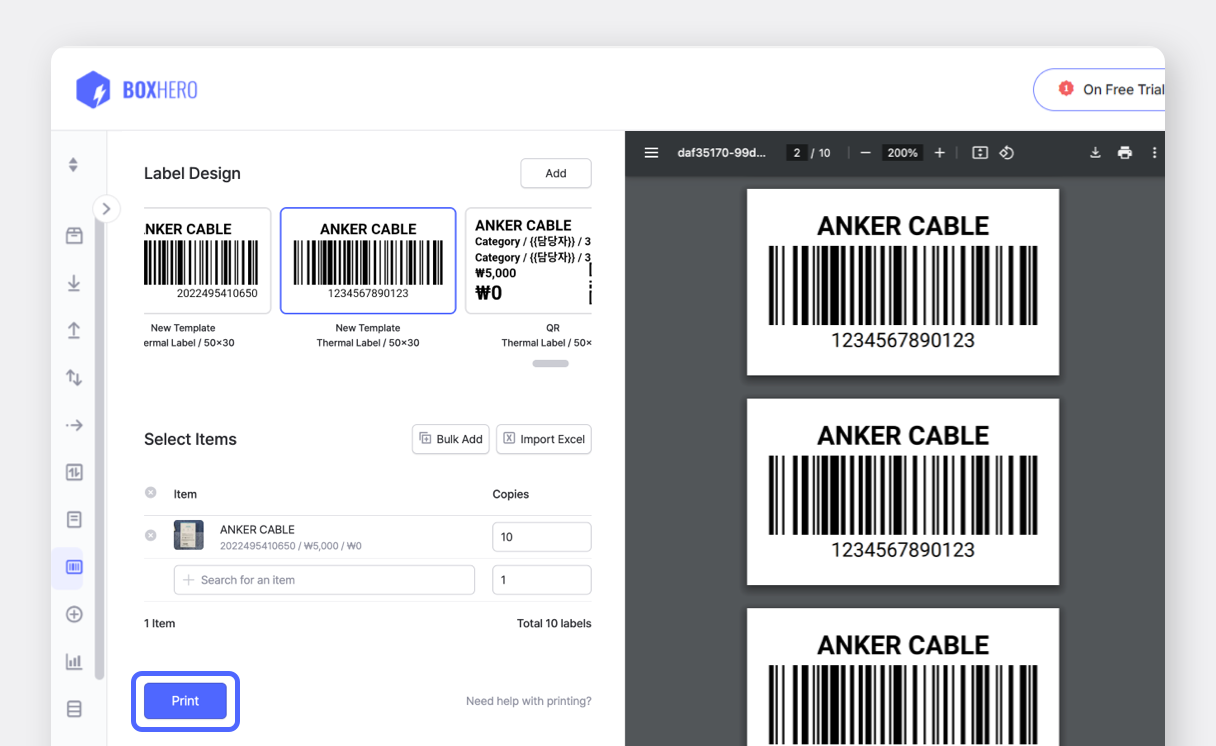Select the QR thermal label template
Viewport: 1216px width, 746px height.
530,262
